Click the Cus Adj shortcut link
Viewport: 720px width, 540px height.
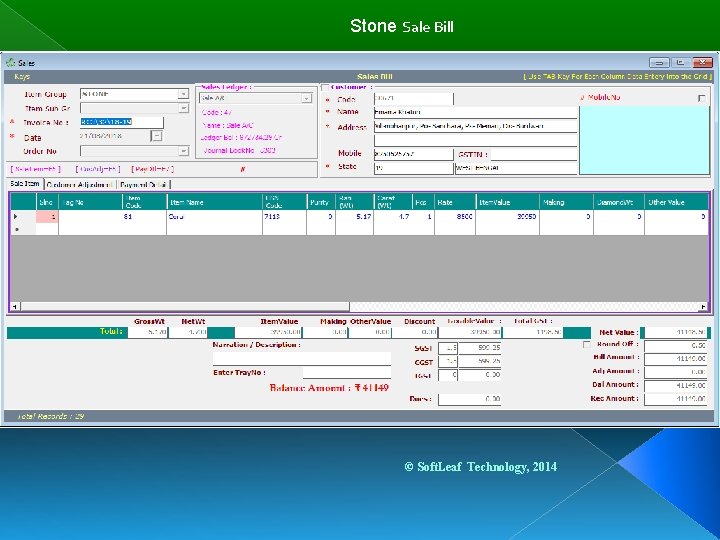pyautogui.click(x=98, y=169)
